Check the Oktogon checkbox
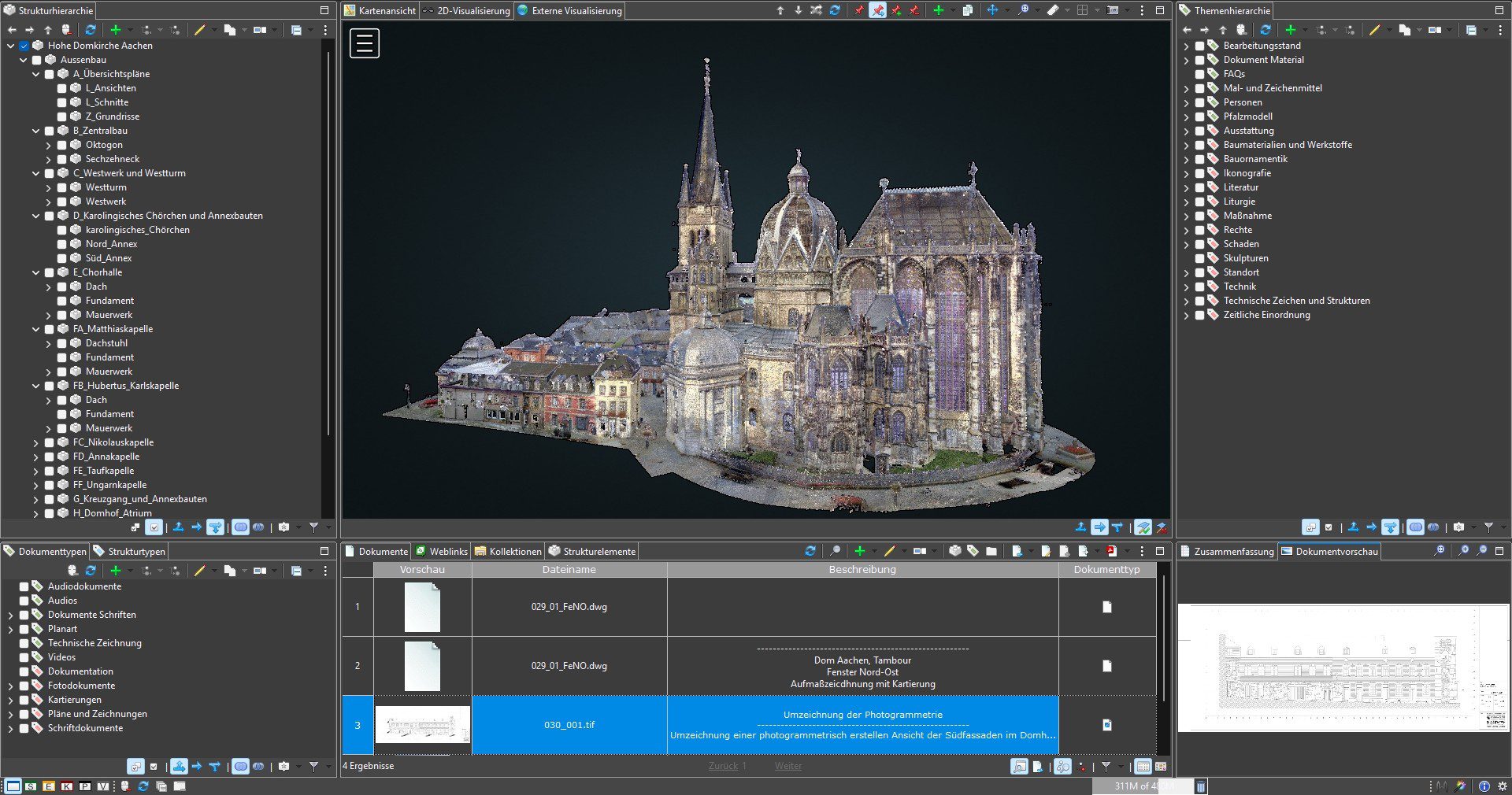The image size is (1512, 795). [62, 145]
